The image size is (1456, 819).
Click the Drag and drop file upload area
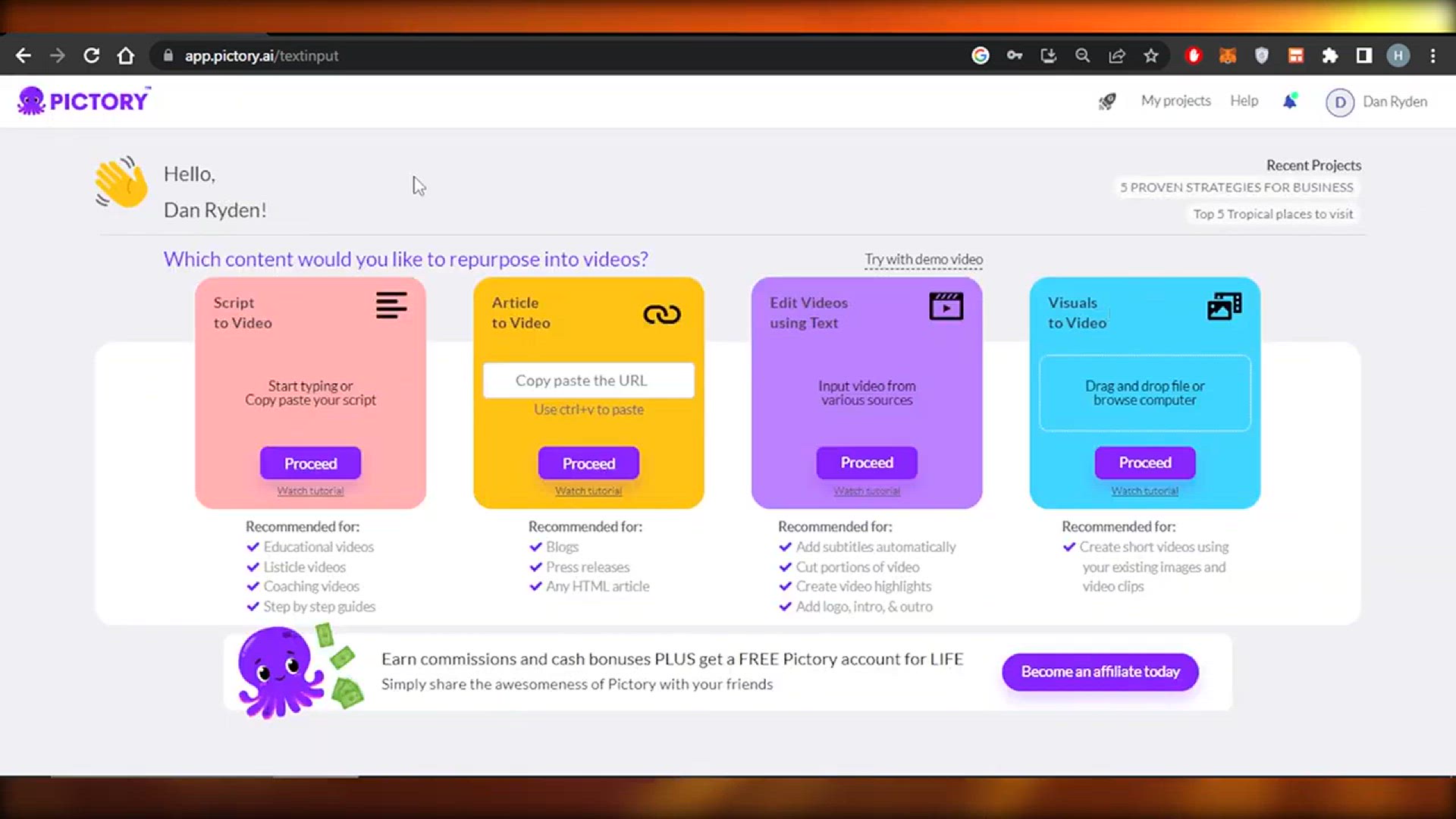1145,393
